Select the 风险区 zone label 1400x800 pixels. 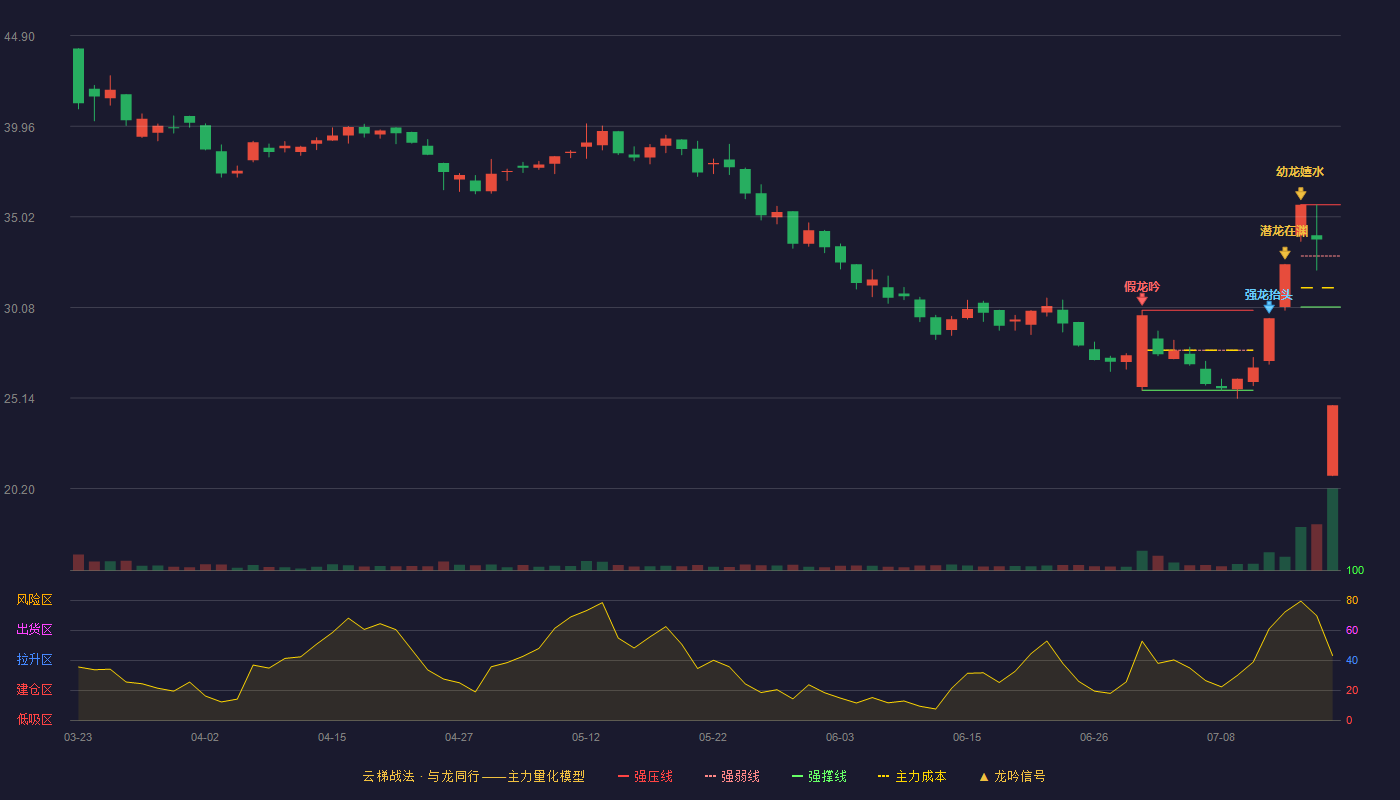pyautogui.click(x=34, y=600)
